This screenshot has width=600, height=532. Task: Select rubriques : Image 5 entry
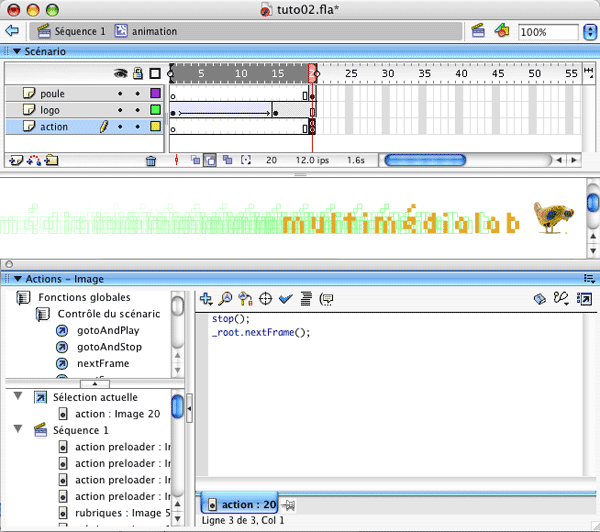pos(115,513)
